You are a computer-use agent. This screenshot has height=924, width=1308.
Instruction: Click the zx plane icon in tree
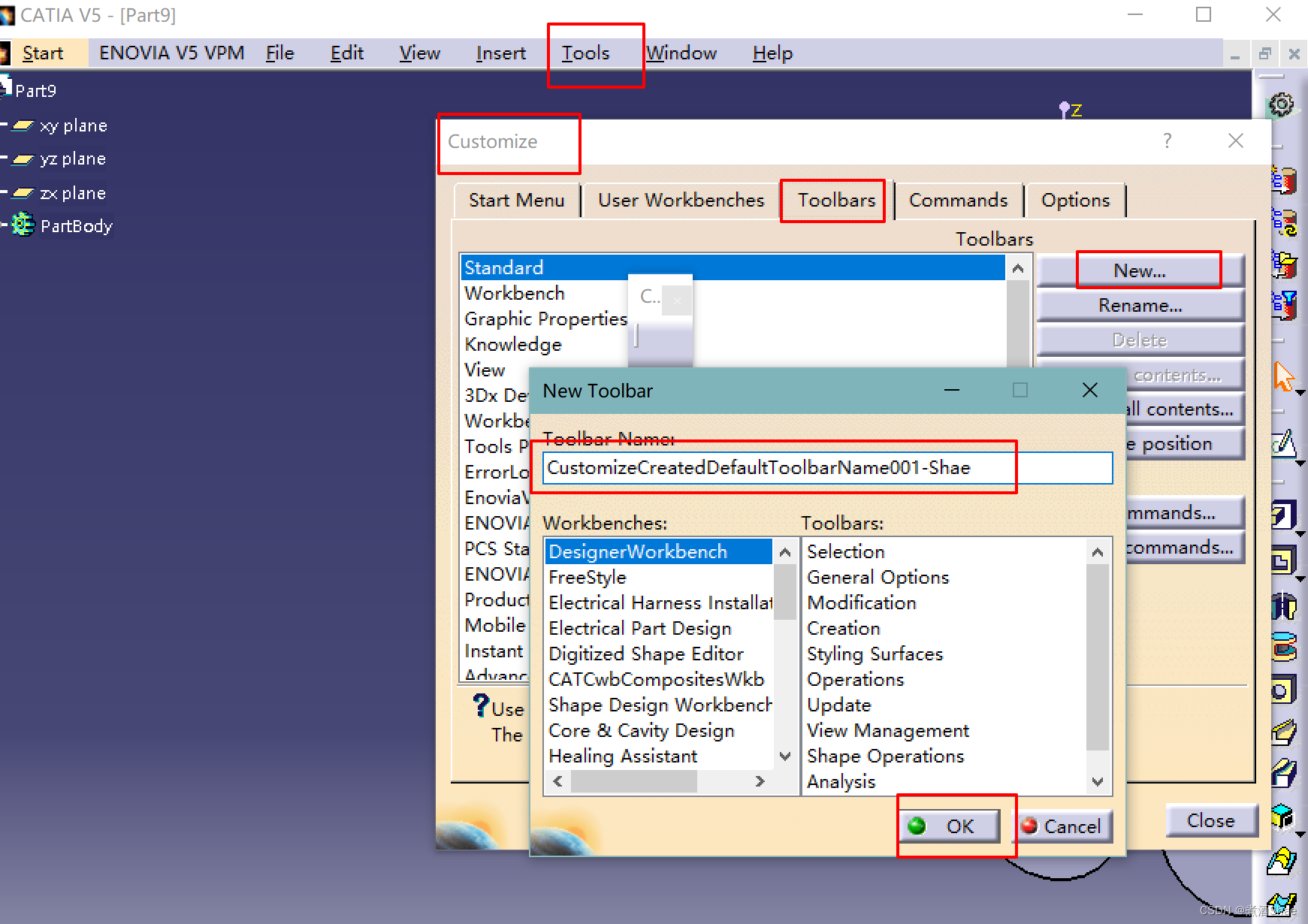(x=23, y=193)
